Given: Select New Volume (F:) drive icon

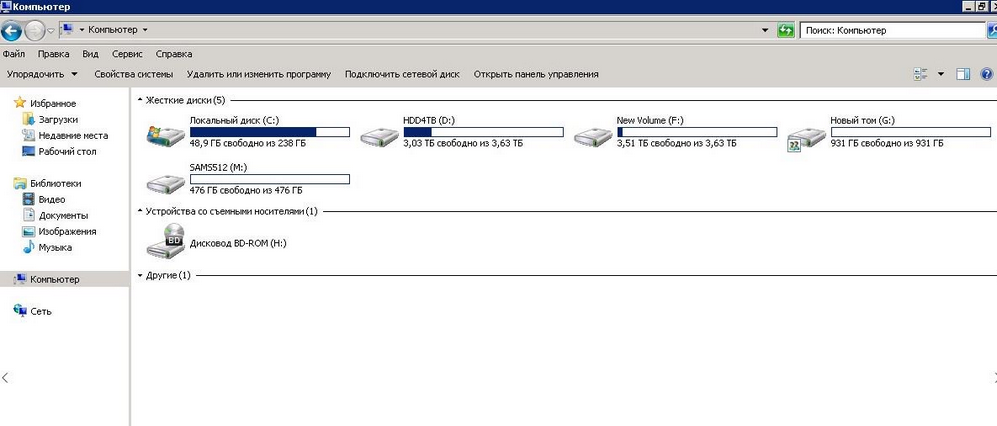Looking at the screenshot, I should (x=593, y=137).
